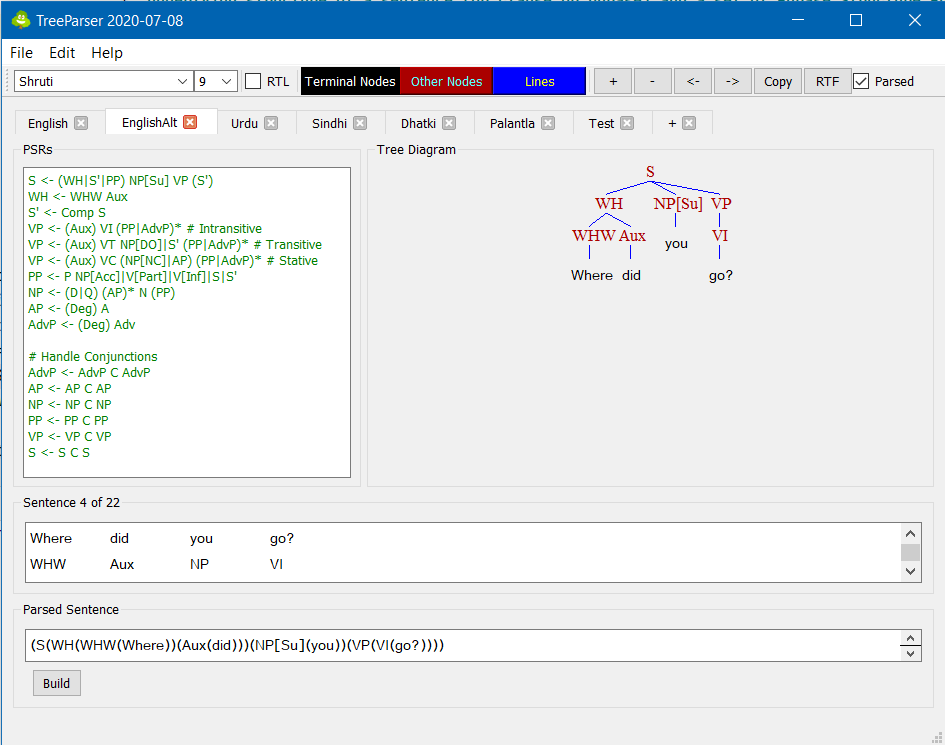Go to next sentence with right arrow

(732, 82)
